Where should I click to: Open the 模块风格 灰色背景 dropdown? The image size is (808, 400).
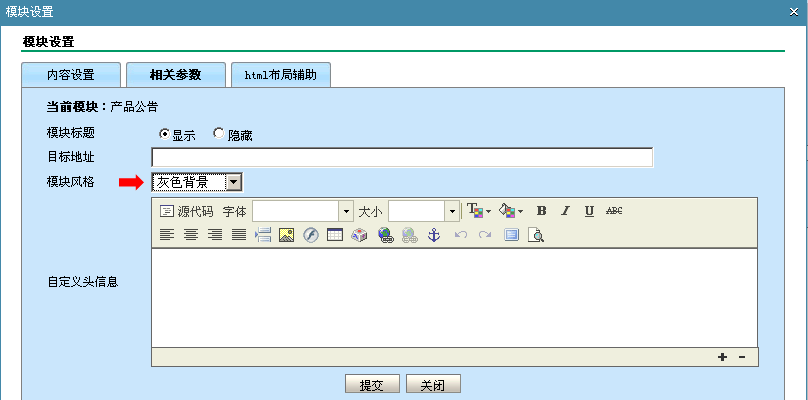(x=197, y=182)
